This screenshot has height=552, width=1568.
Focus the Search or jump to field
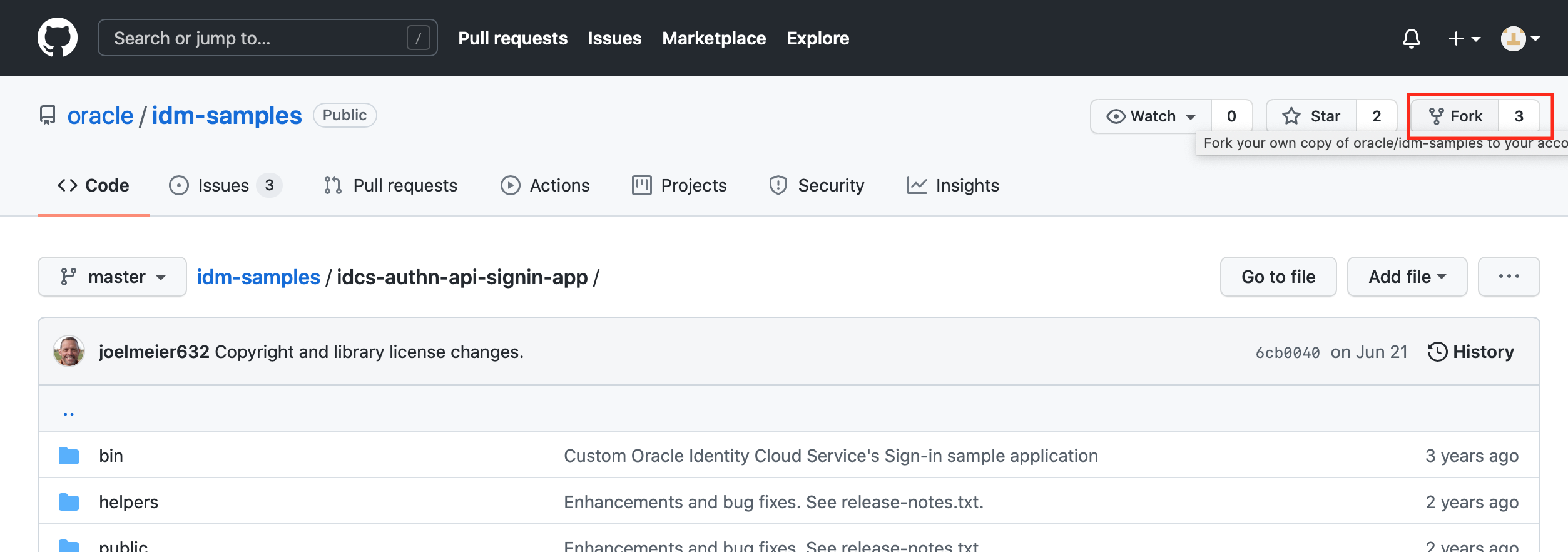257,38
